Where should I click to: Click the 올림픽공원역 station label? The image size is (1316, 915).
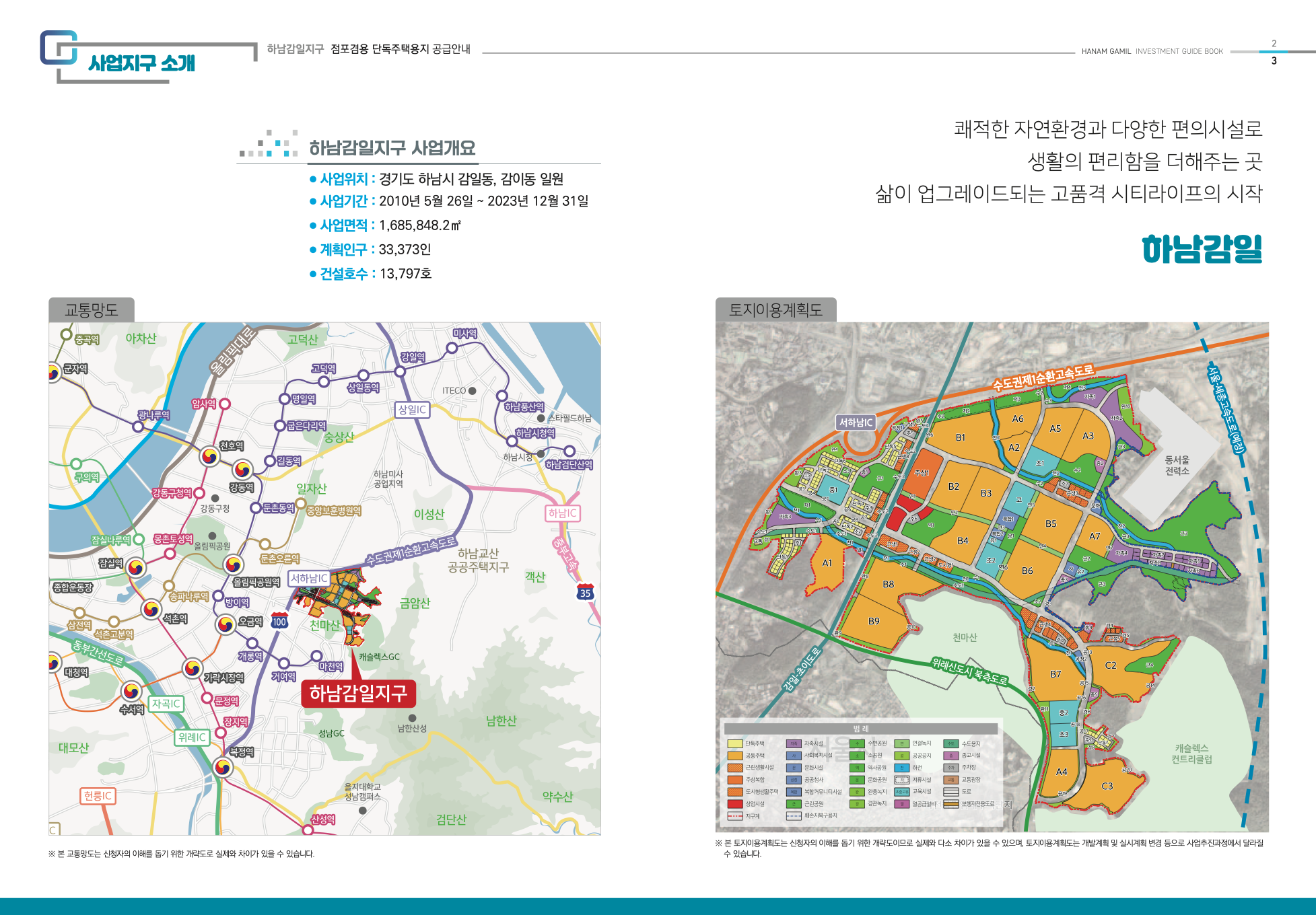pos(256,582)
